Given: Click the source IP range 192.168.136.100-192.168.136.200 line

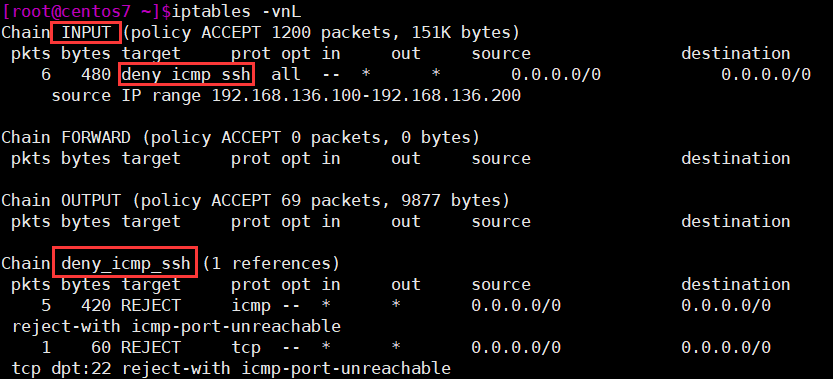Looking at the screenshot, I should [286, 96].
